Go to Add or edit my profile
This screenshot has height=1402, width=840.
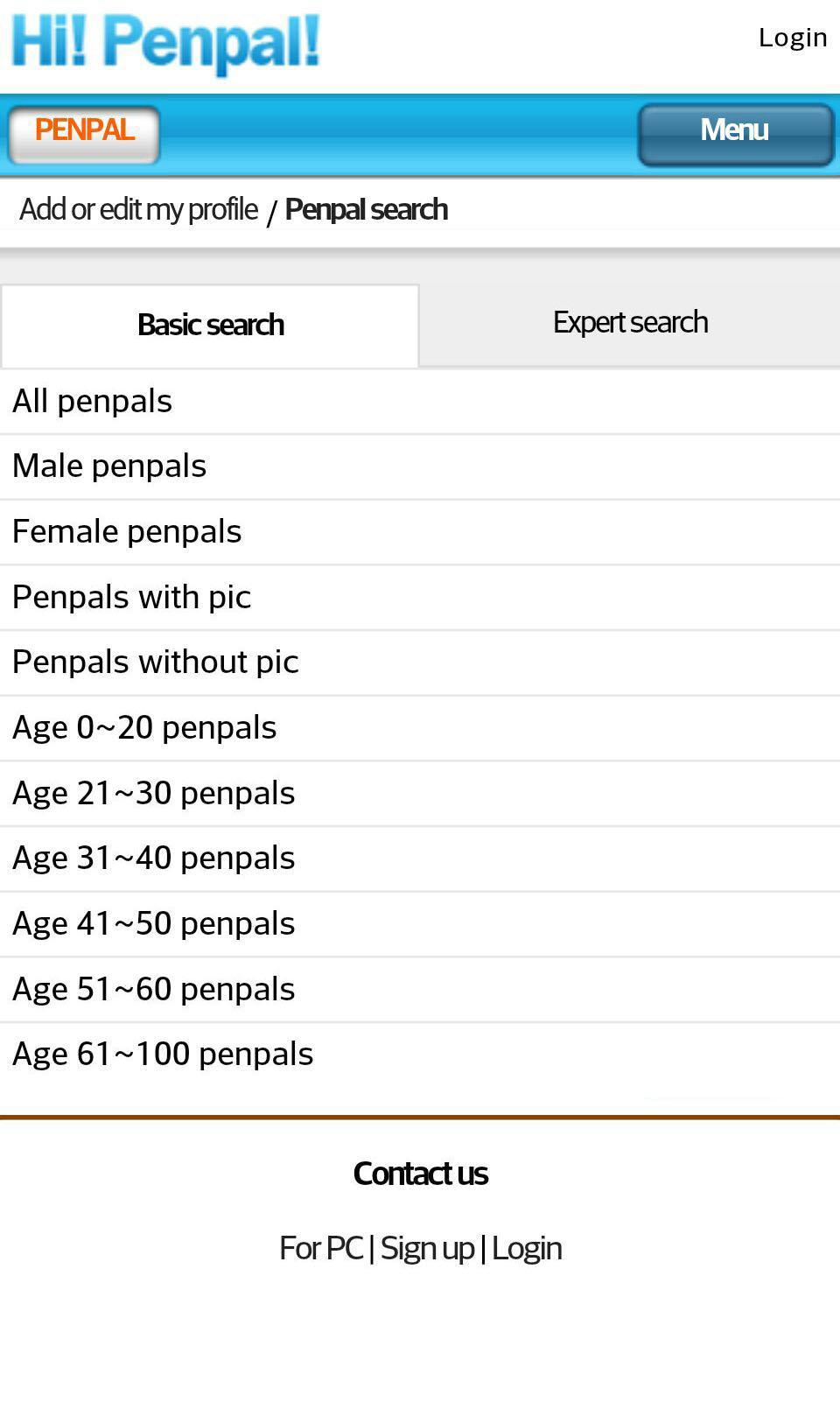(x=138, y=210)
